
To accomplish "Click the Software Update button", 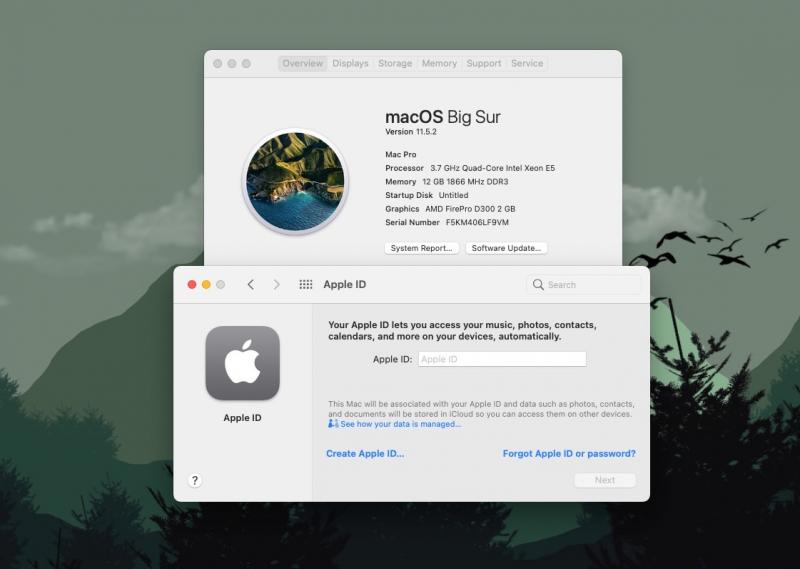I will tap(506, 248).
